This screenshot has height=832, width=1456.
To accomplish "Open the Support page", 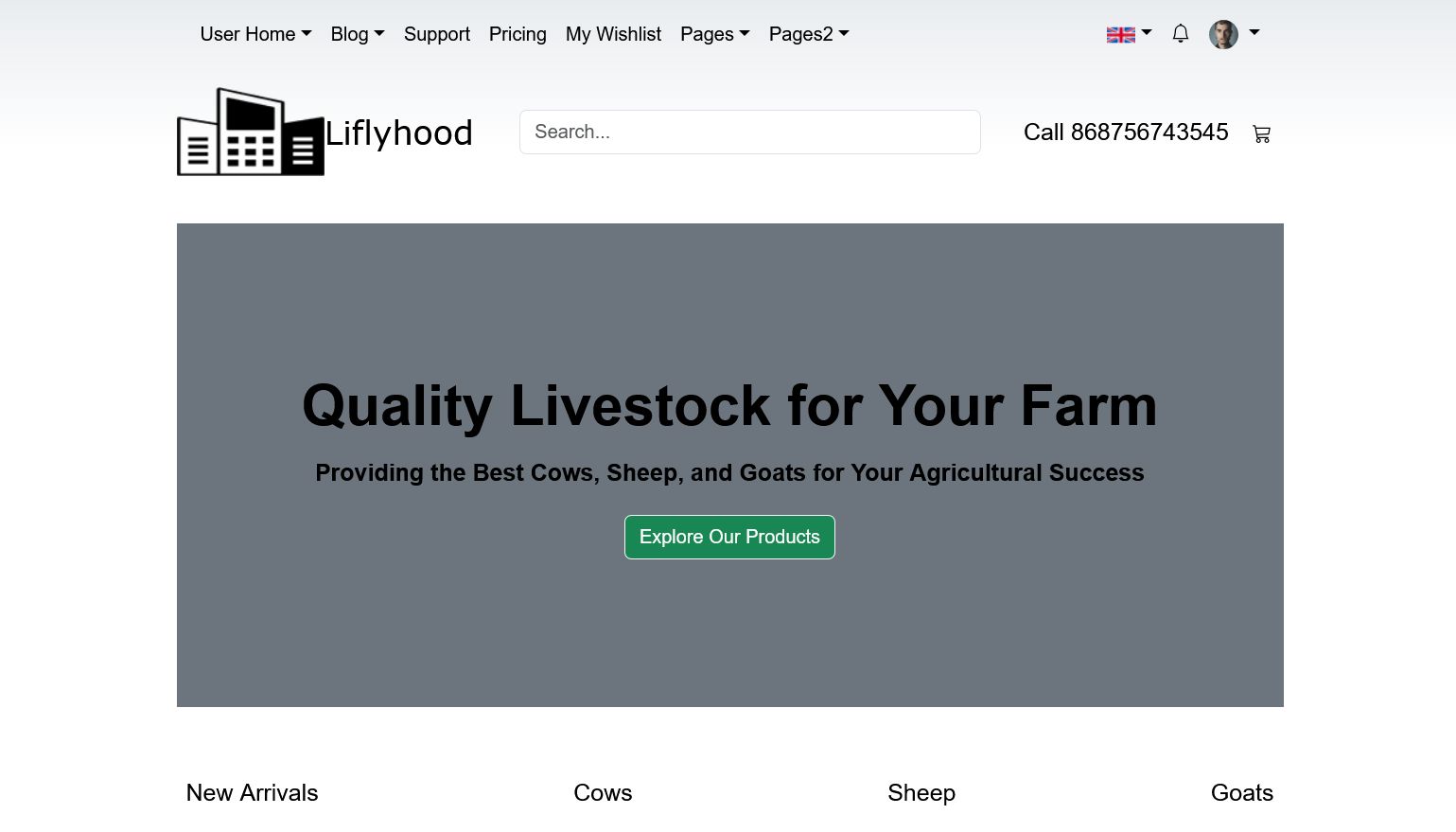I will pos(437,34).
